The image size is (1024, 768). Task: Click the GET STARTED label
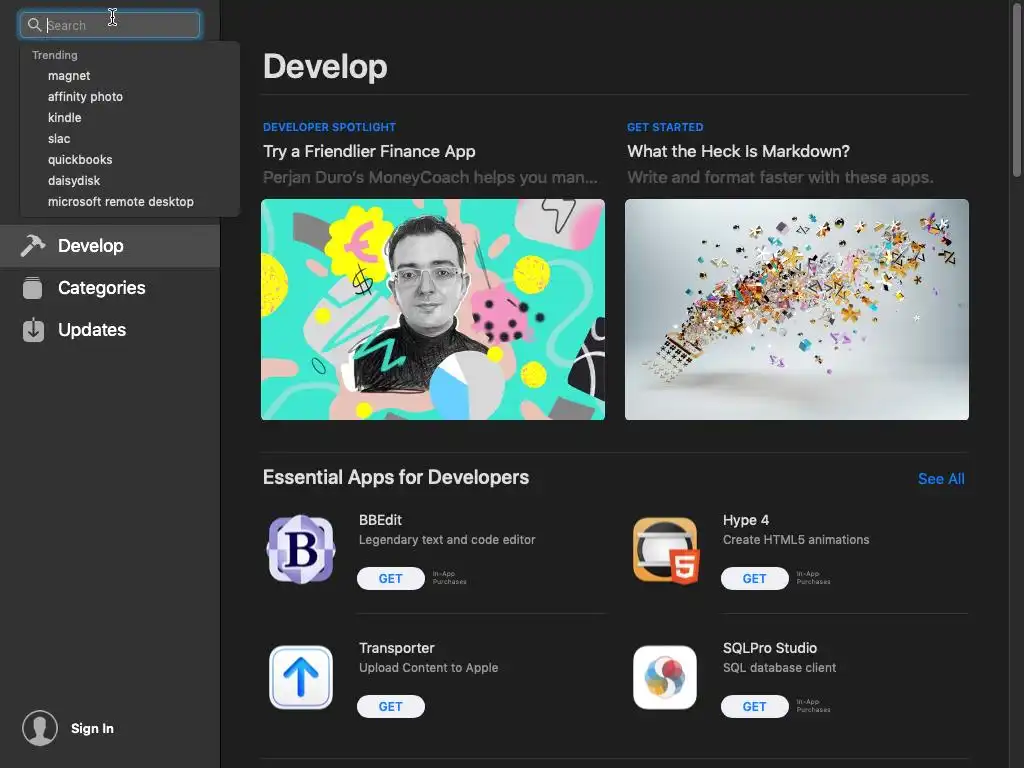pyautogui.click(x=665, y=127)
